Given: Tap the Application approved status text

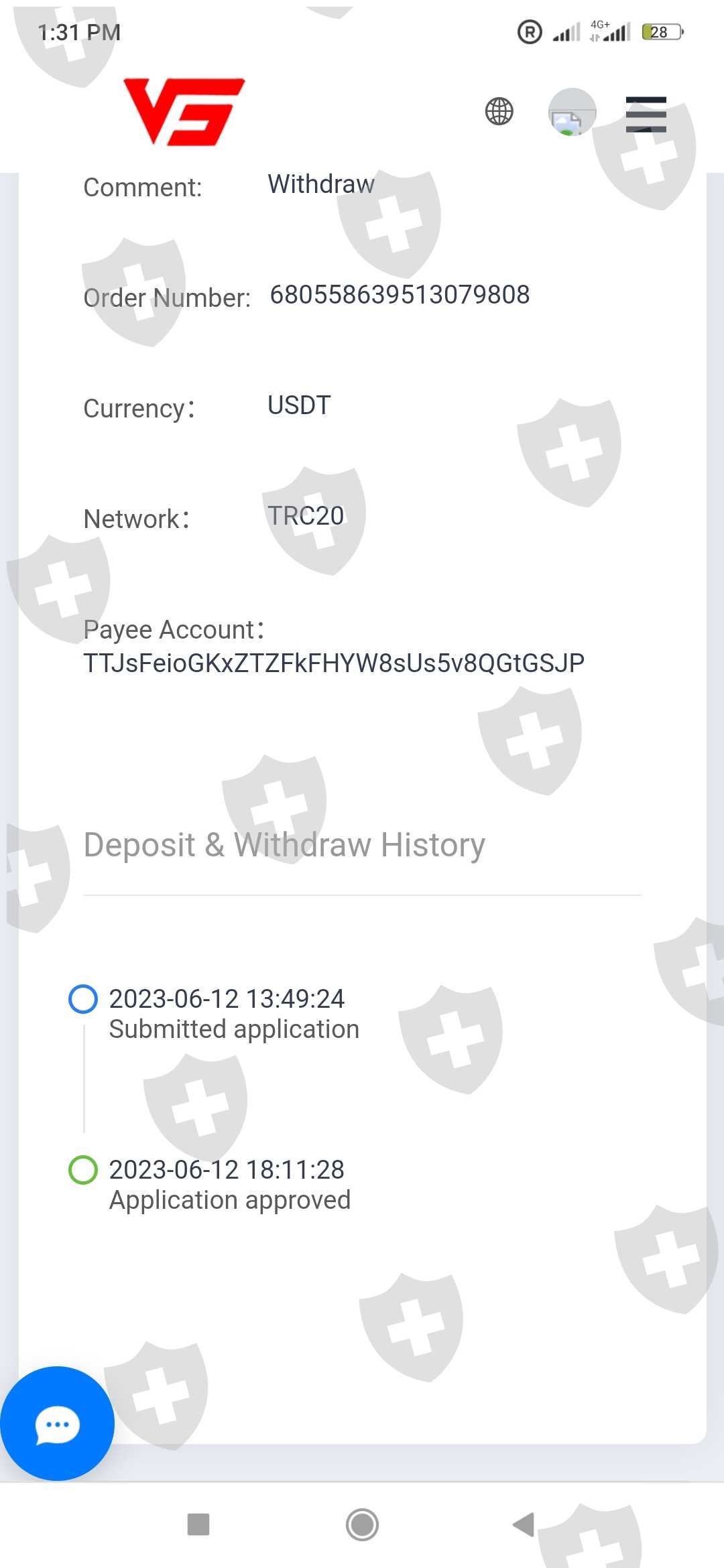Looking at the screenshot, I should (x=230, y=1200).
